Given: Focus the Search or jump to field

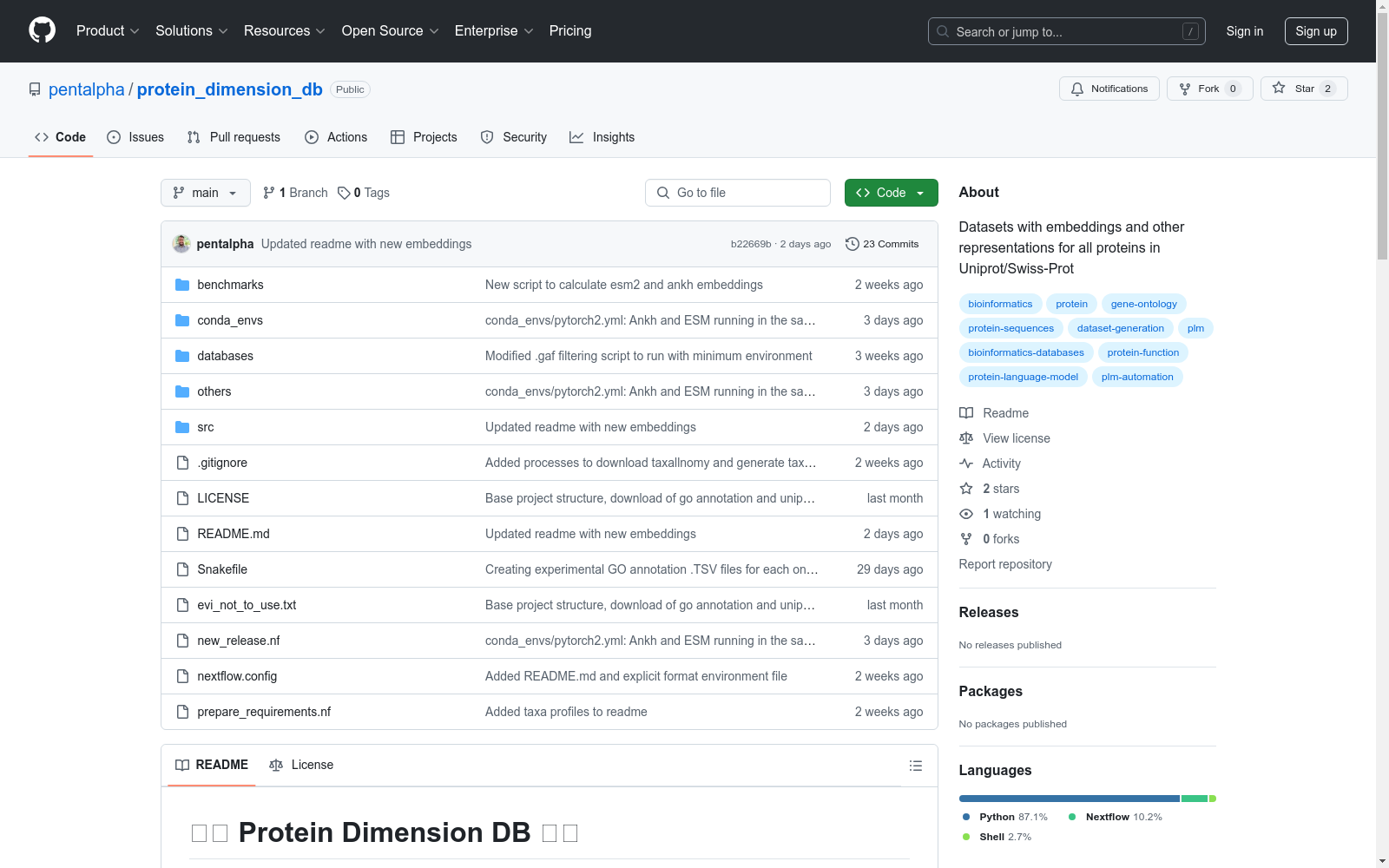Looking at the screenshot, I should coord(1067,31).
